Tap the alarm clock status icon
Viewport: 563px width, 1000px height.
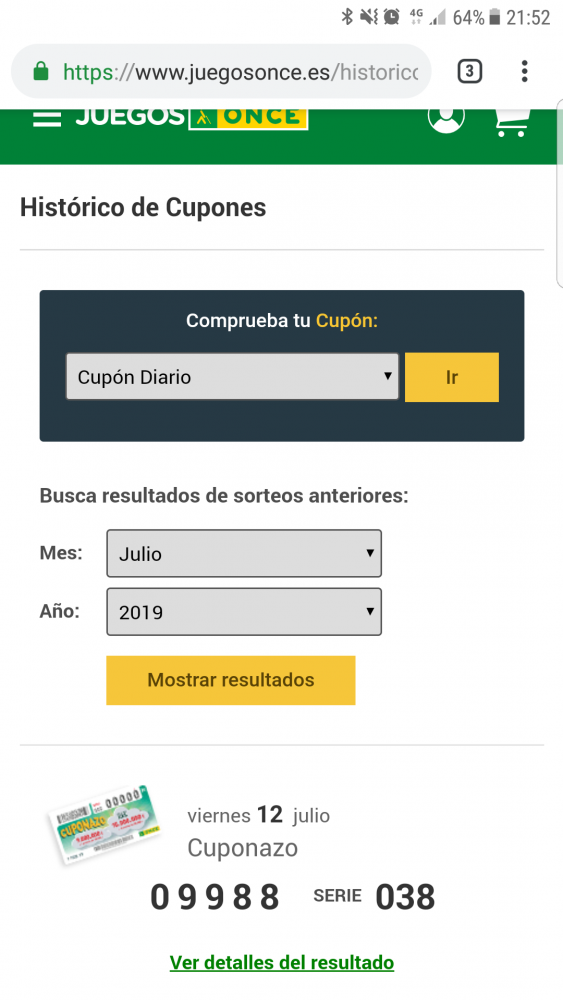point(391,17)
